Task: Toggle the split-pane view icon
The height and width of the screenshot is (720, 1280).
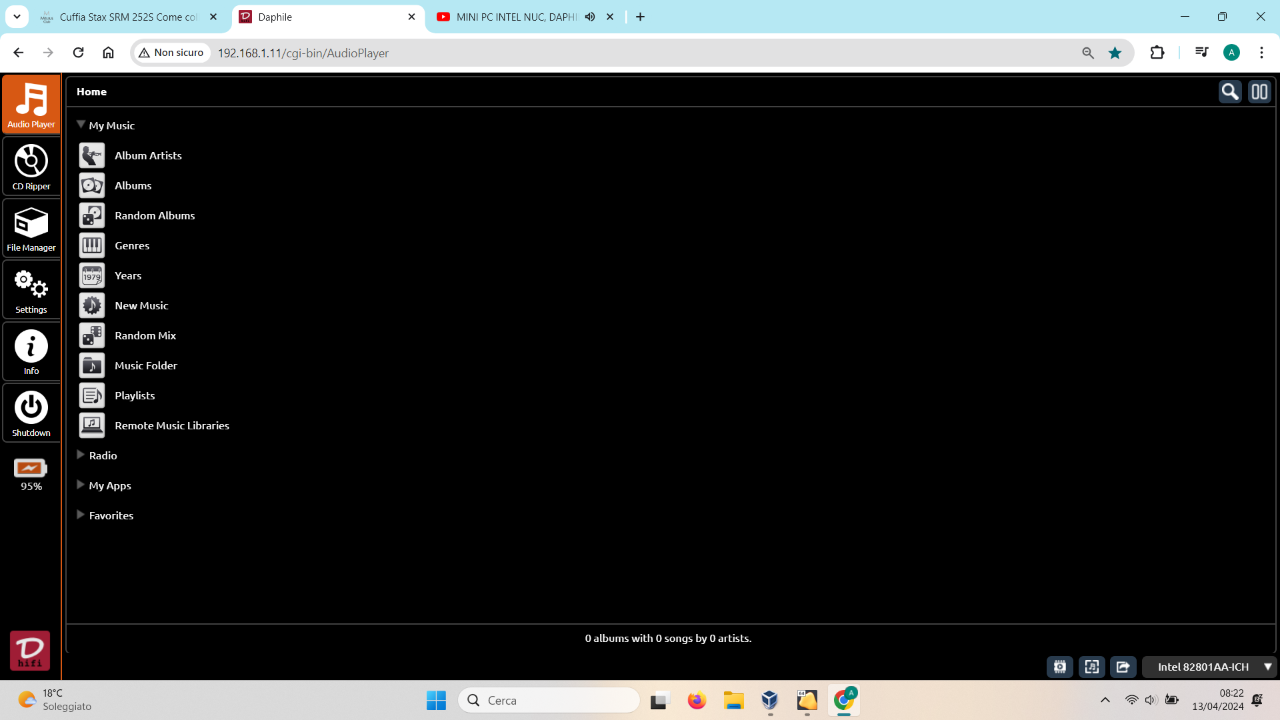Action: (1259, 92)
